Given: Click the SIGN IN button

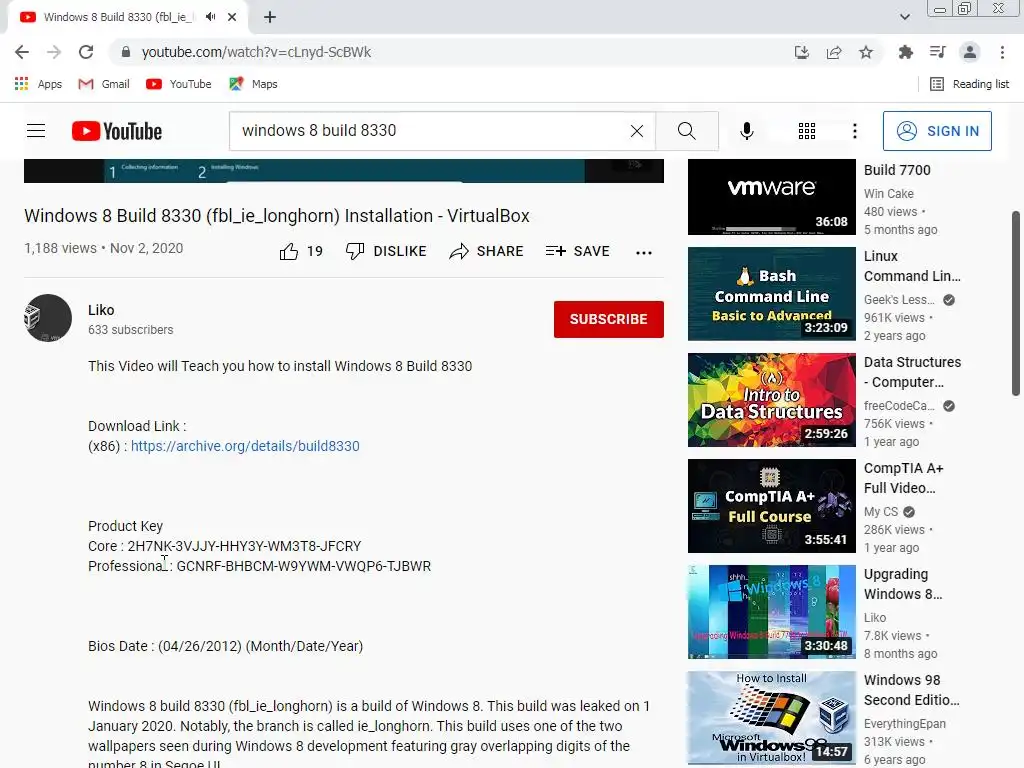Looking at the screenshot, I should 937,131.
